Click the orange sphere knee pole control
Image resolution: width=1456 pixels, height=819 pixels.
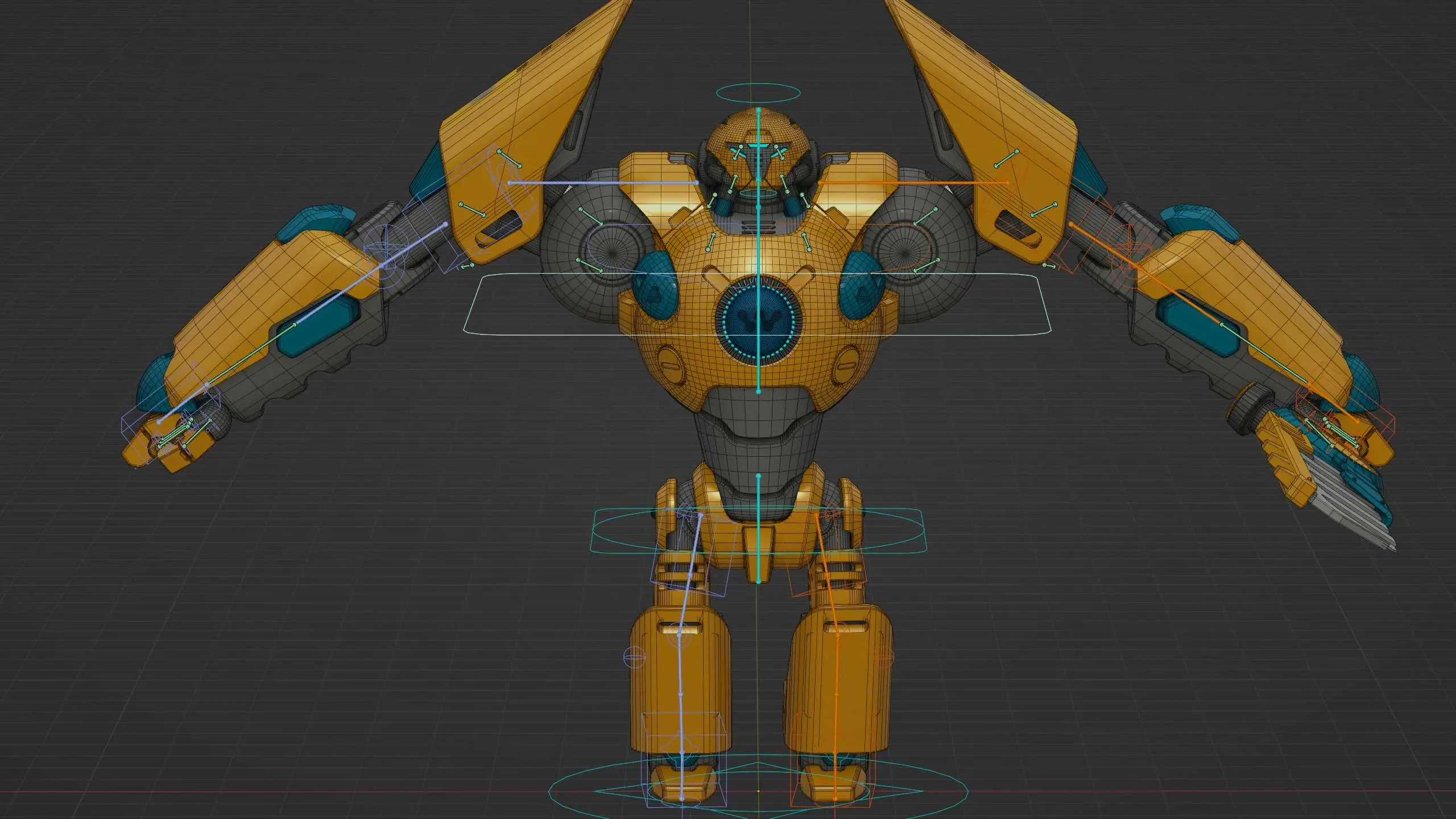(883, 658)
